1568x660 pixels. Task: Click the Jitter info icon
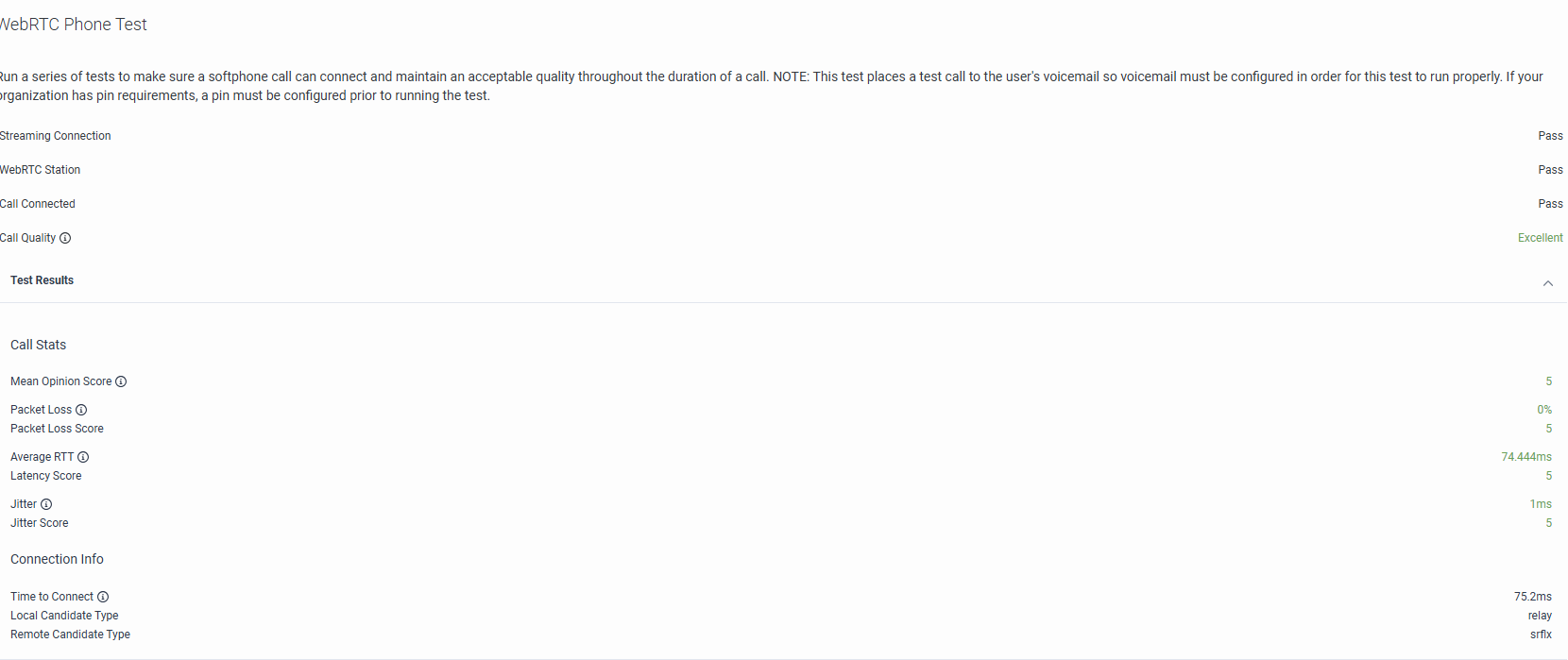click(x=46, y=504)
